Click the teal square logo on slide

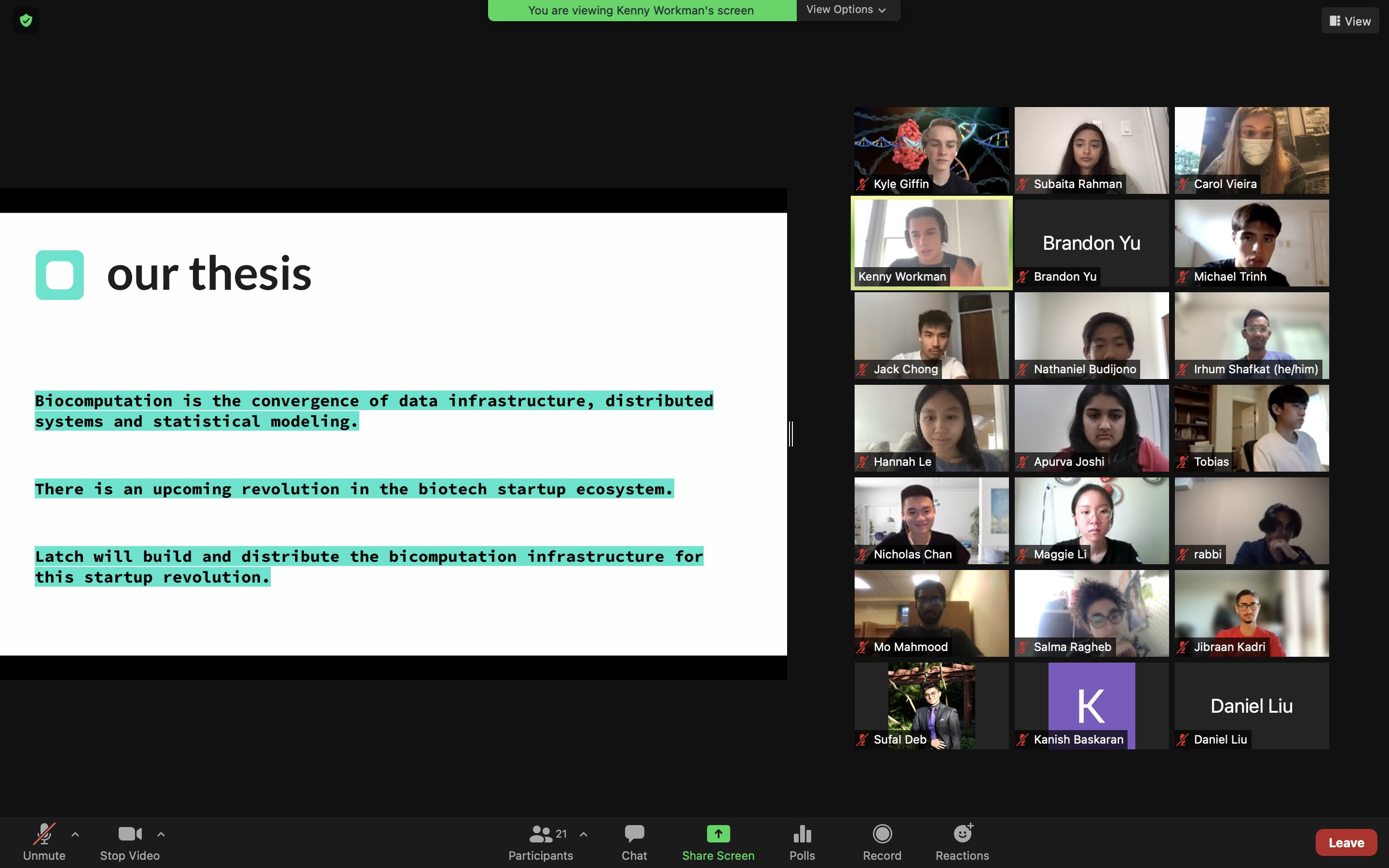click(60, 274)
